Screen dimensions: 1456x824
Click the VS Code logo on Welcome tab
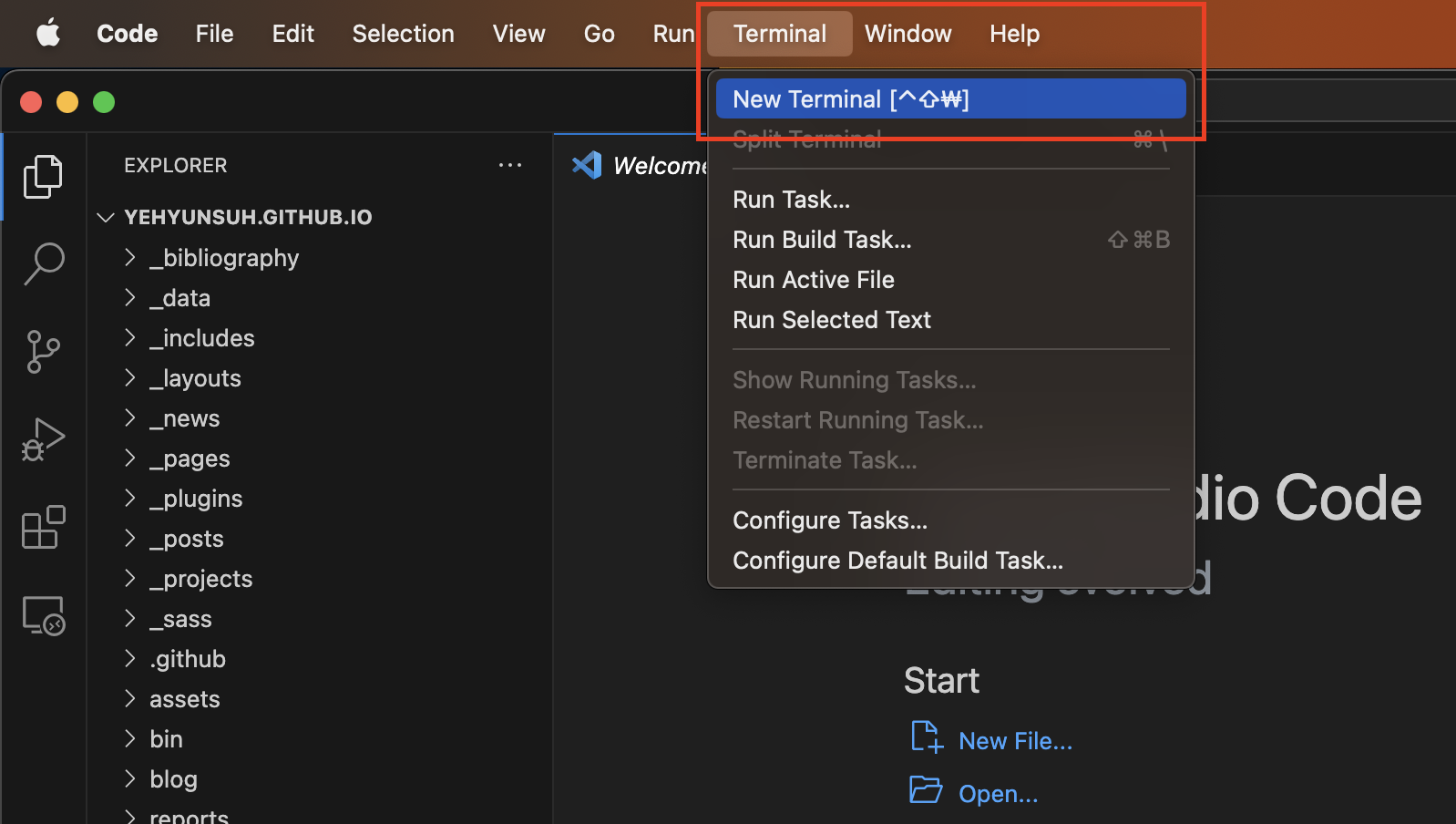[x=587, y=165]
